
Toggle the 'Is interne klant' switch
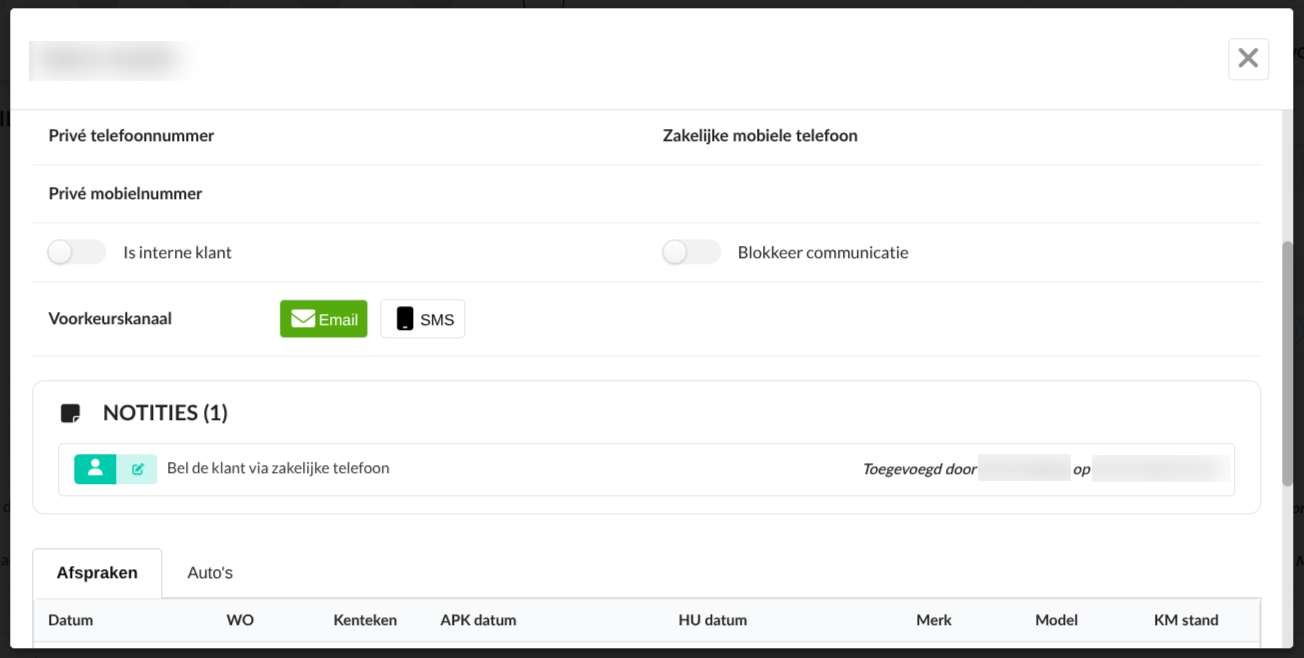click(x=76, y=252)
